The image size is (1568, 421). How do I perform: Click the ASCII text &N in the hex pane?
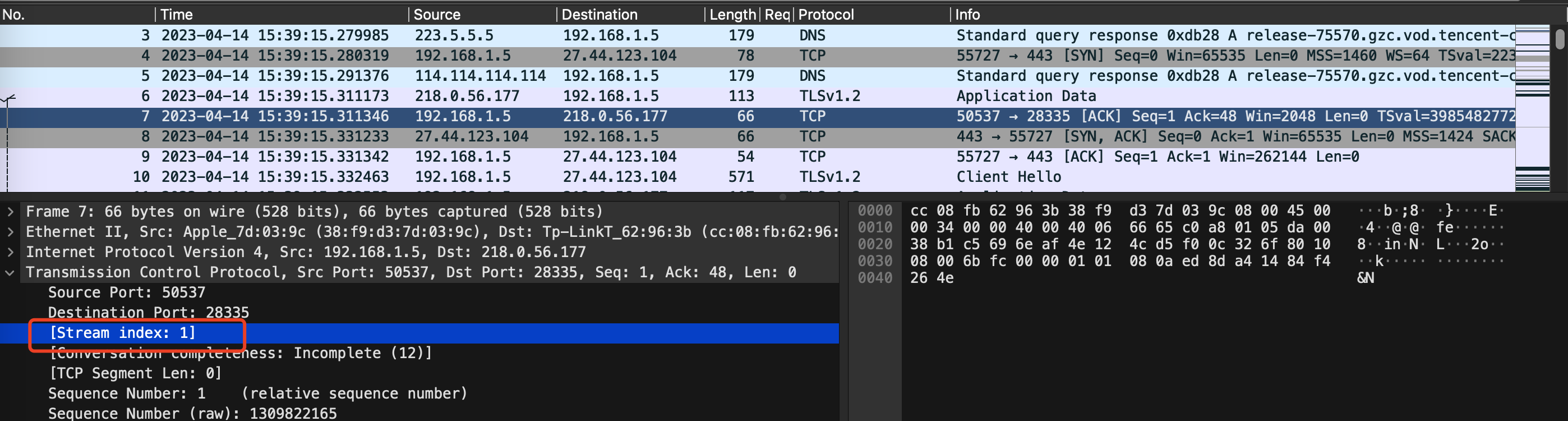(1366, 278)
